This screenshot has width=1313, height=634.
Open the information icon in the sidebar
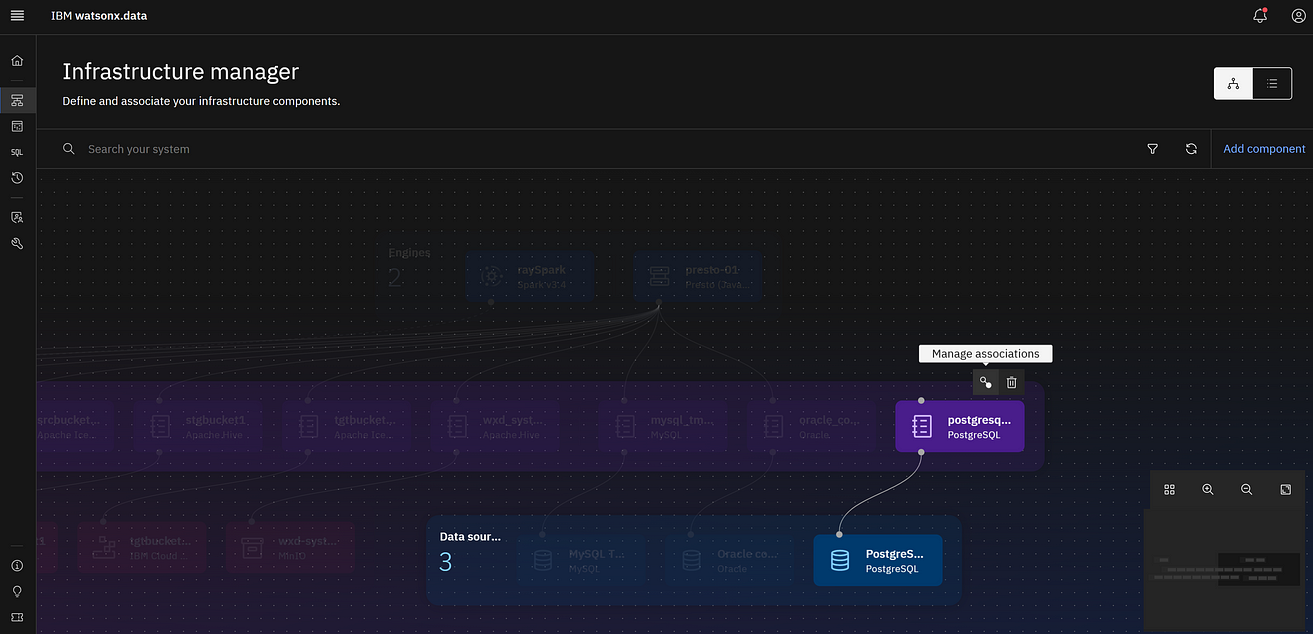(x=17, y=566)
